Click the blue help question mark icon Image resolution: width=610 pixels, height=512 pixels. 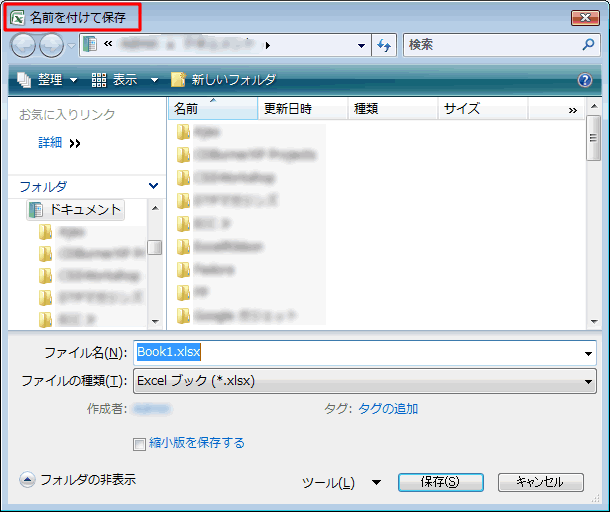pyautogui.click(x=585, y=80)
